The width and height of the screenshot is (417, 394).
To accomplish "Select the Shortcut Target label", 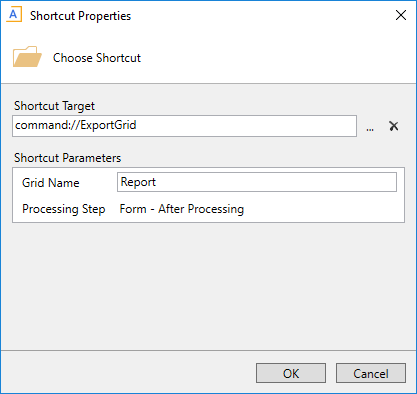I will pos(54,106).
